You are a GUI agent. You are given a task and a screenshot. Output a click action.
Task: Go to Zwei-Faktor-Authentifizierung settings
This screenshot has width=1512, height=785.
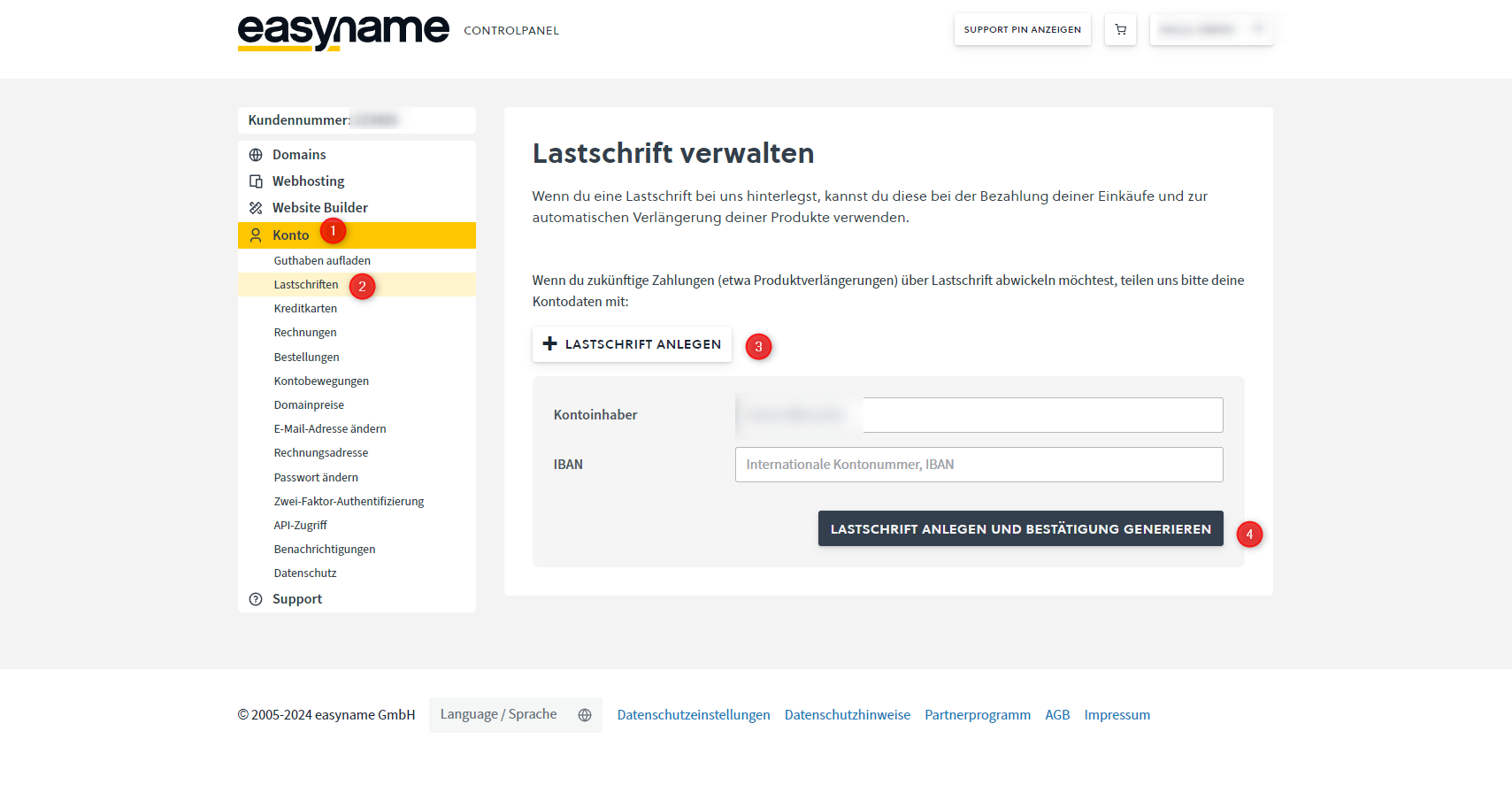349,502
